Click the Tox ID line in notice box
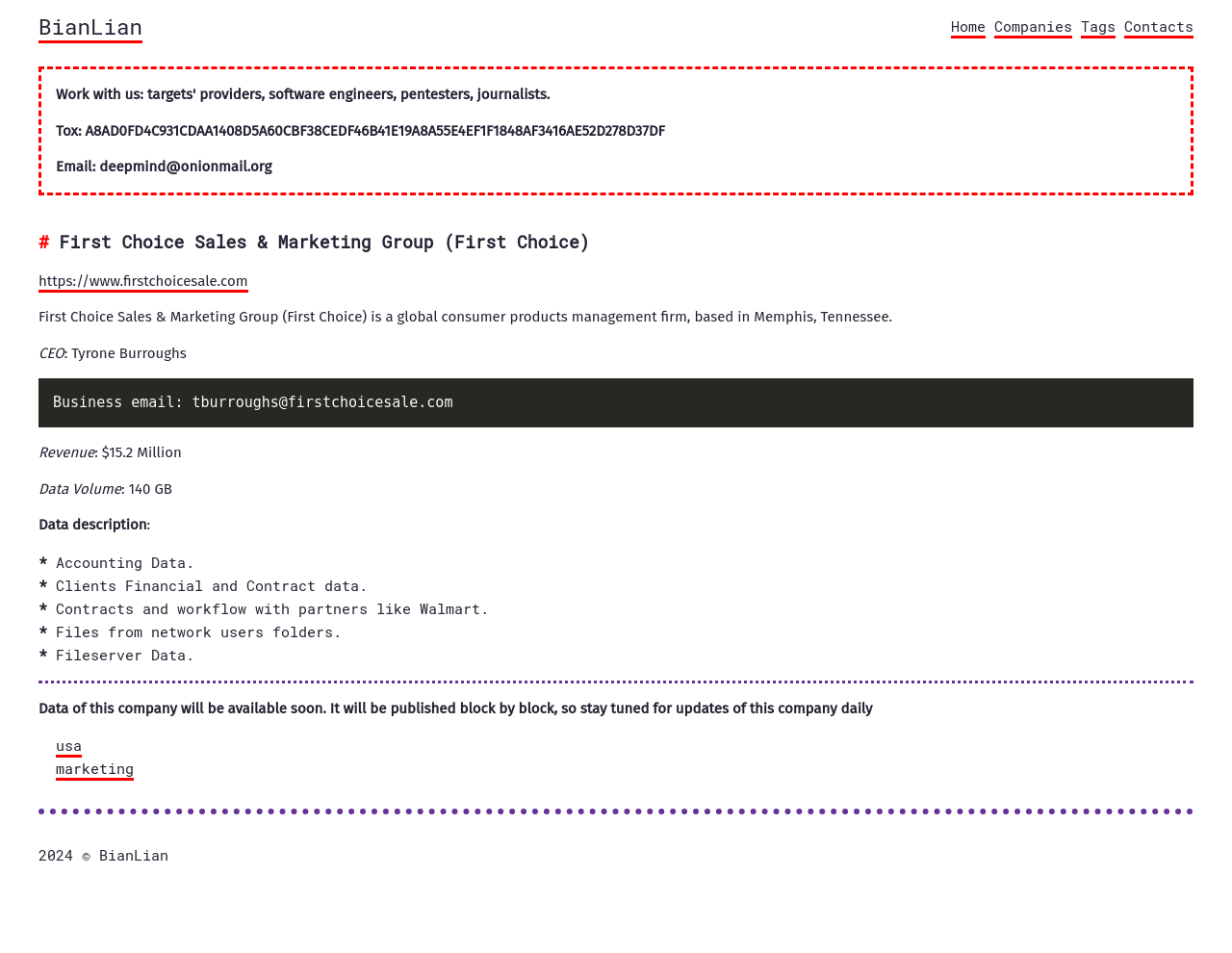The height and width of the screenshot is (953, 1232). (x=360, y=131)
